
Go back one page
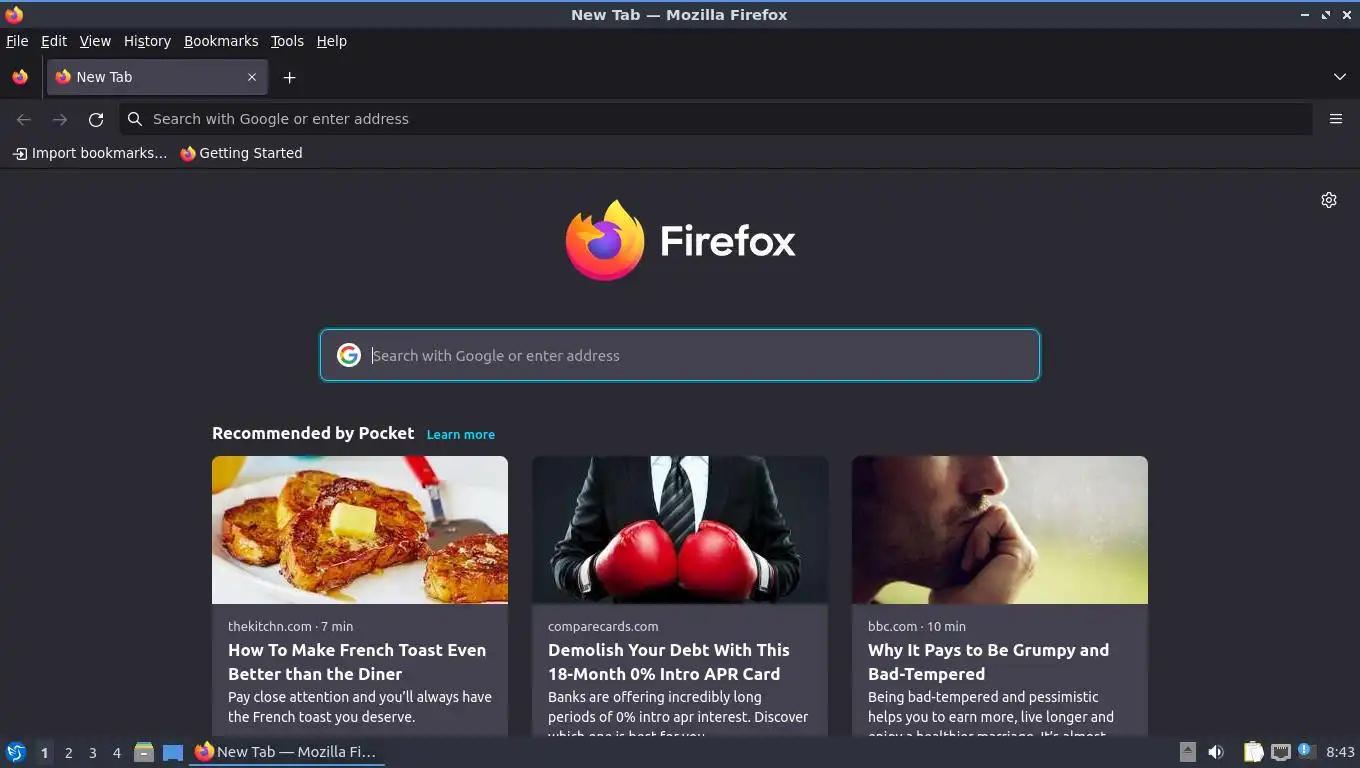click(x=24, y=119)
